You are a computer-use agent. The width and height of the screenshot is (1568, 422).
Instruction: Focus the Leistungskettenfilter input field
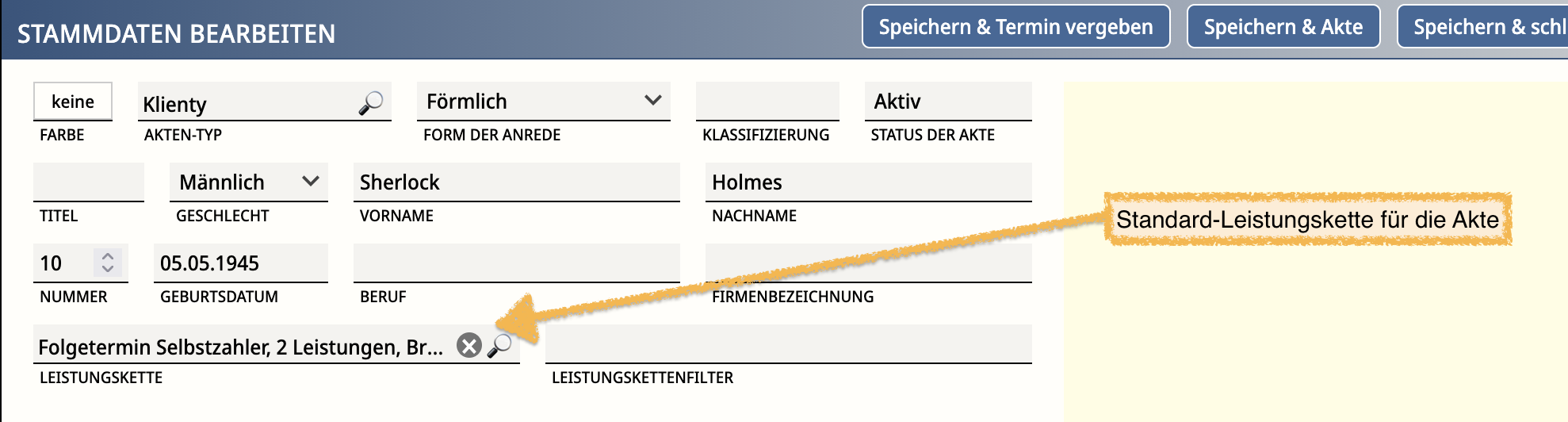788,344
